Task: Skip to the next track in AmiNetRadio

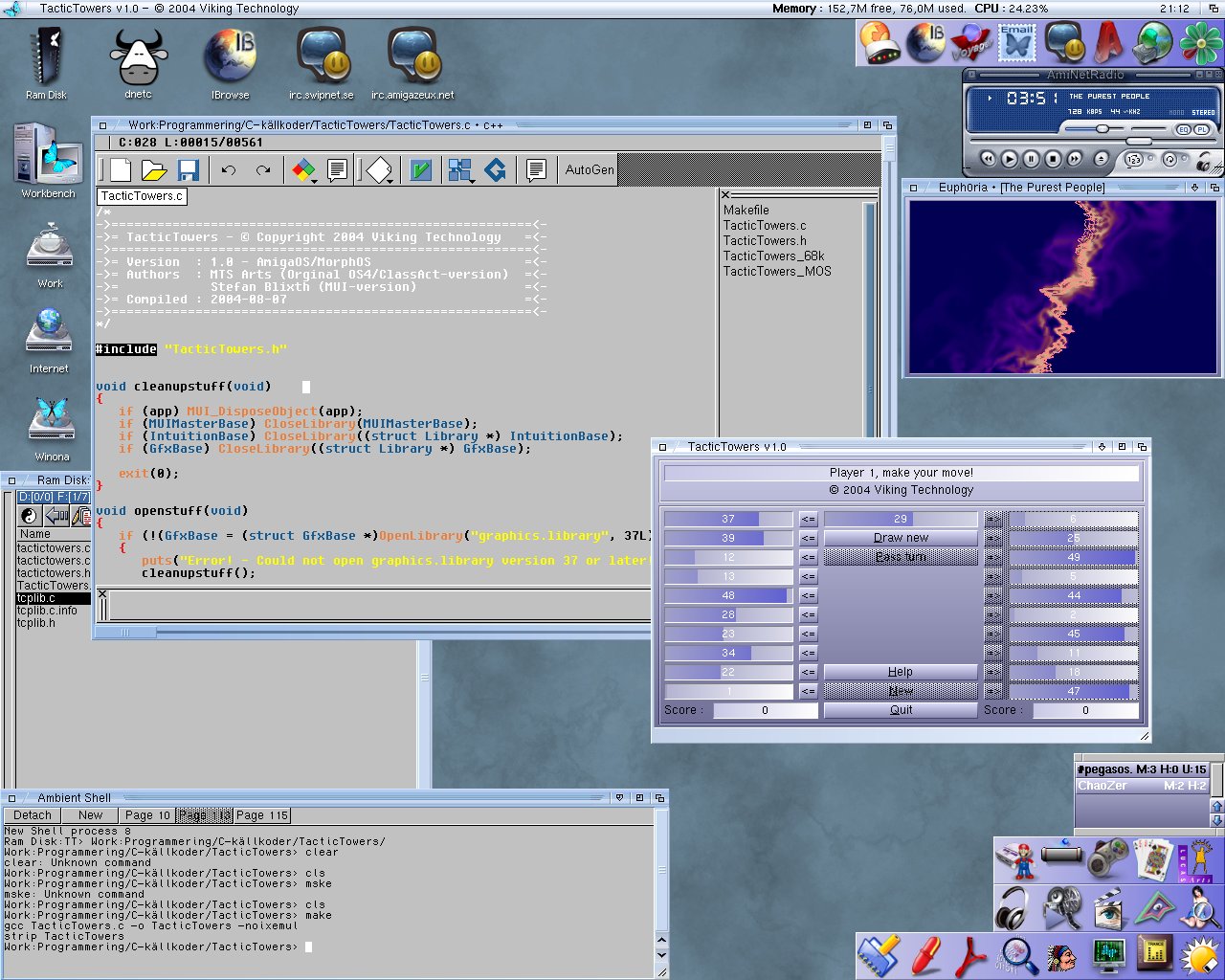Action: point(1075,160)
